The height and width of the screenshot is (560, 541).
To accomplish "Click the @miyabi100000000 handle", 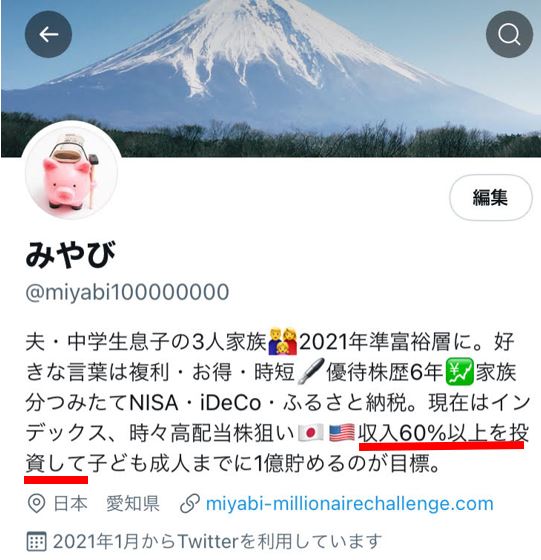I will tap(127, 292).
